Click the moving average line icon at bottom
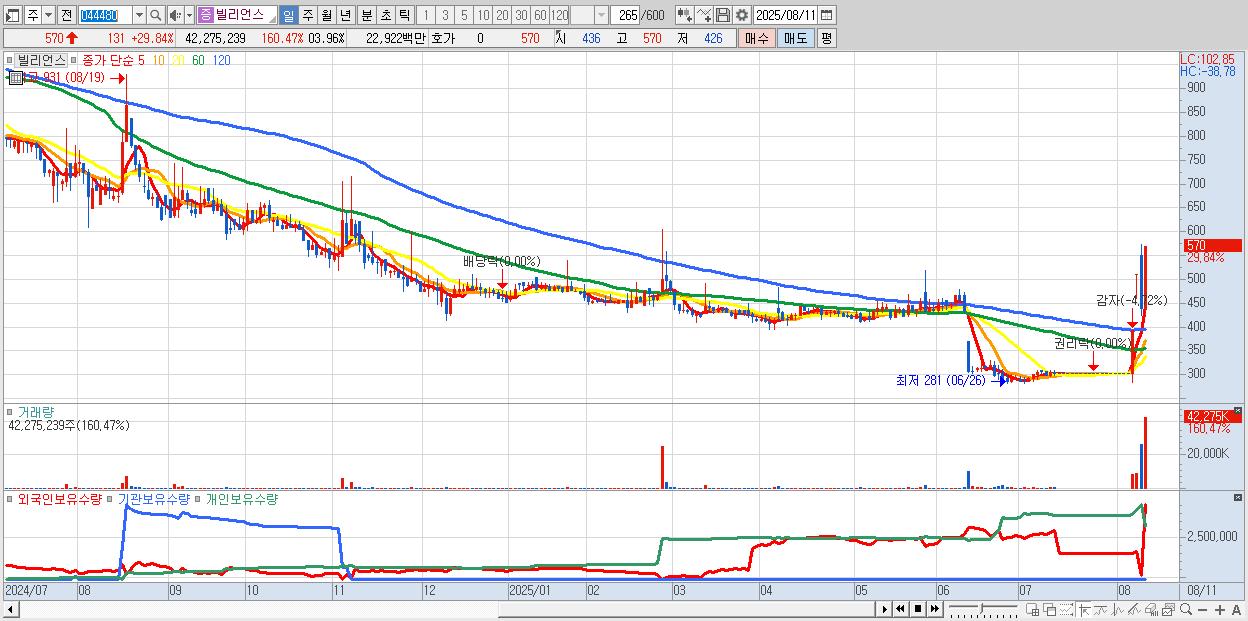 coord(1101,609)
